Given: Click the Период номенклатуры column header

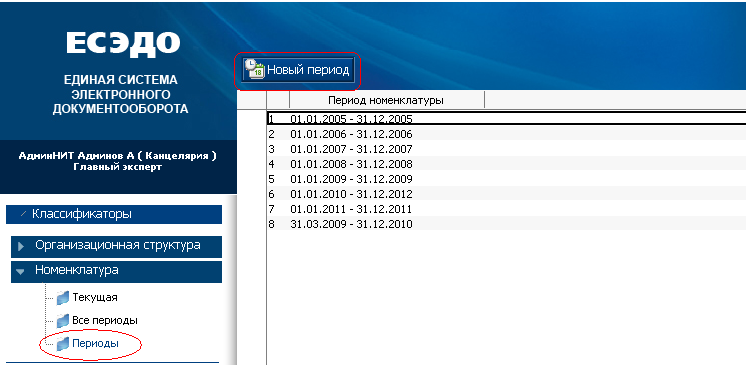Looking at the screenshot, I should click(386, 100).
